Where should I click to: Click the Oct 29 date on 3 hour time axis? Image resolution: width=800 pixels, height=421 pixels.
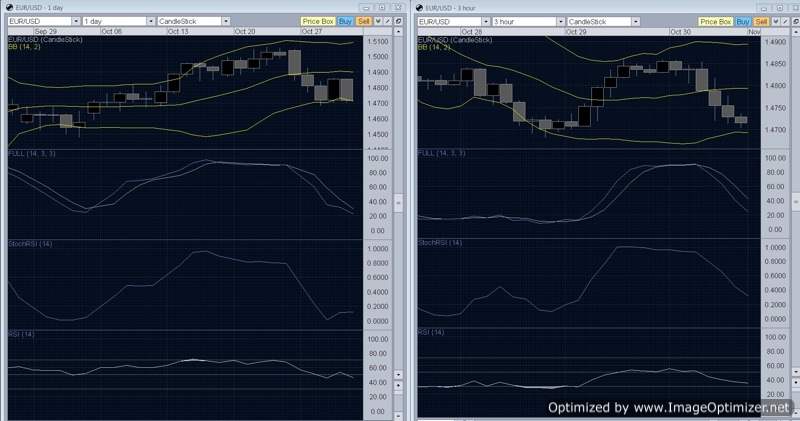pos(577,32)
